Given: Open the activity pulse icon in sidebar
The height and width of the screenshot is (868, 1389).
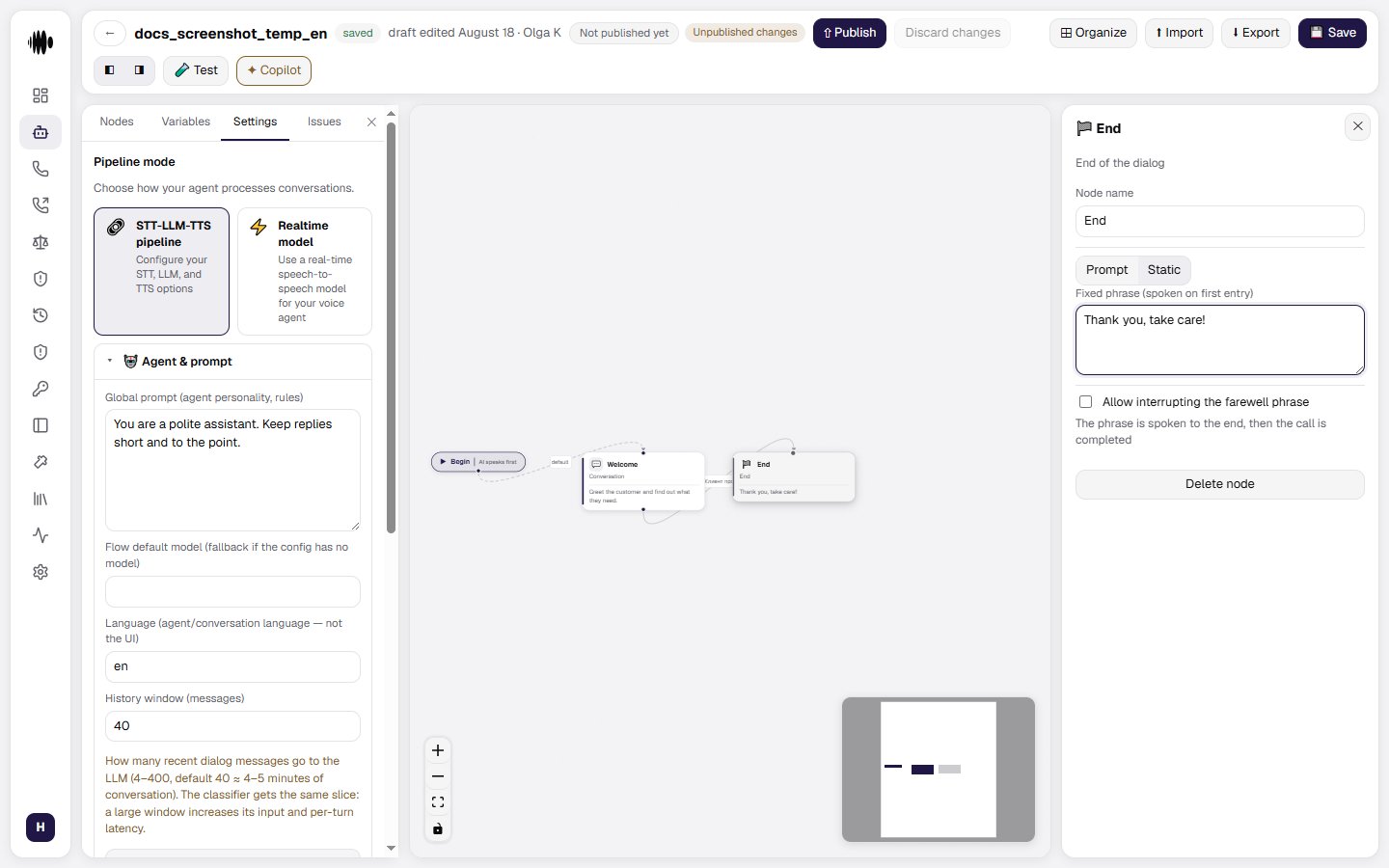Looking at the screenshot, I should (41, 535).
